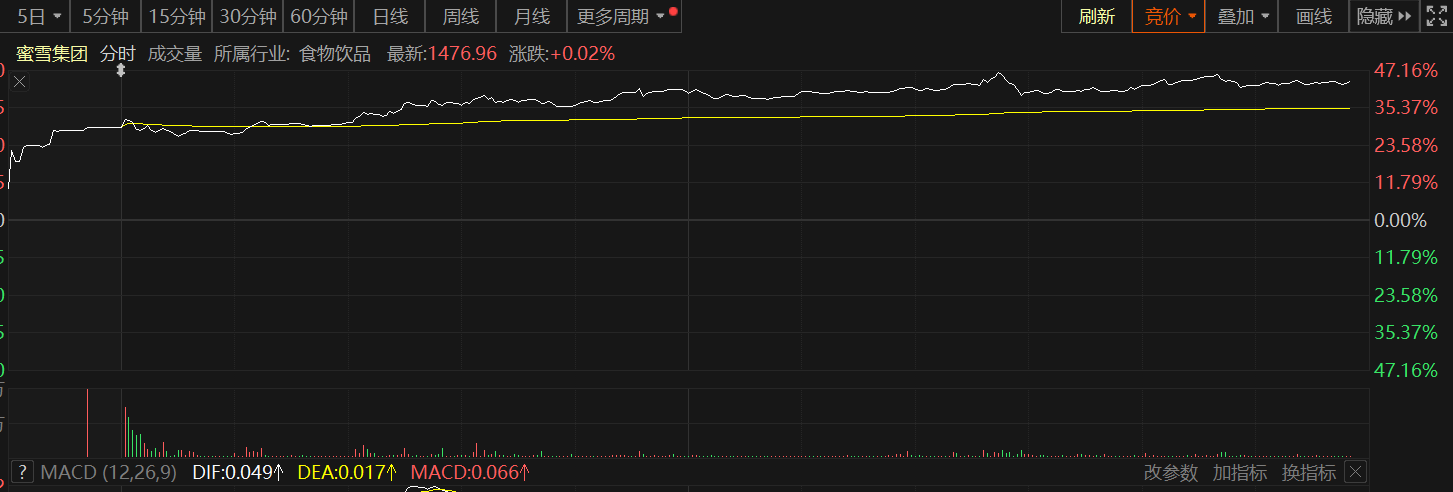The width and height of the screenshot is (1453, 492).
Task: Close the MACD indicator panel
Action: [x=1355, y=472]
